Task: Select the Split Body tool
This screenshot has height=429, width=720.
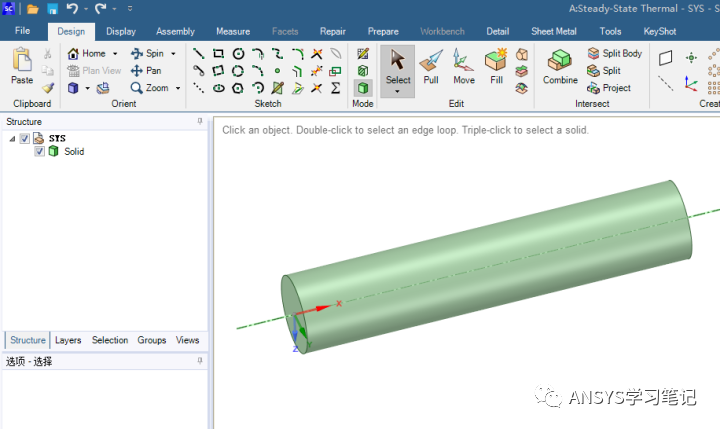Action: [614, 53]
